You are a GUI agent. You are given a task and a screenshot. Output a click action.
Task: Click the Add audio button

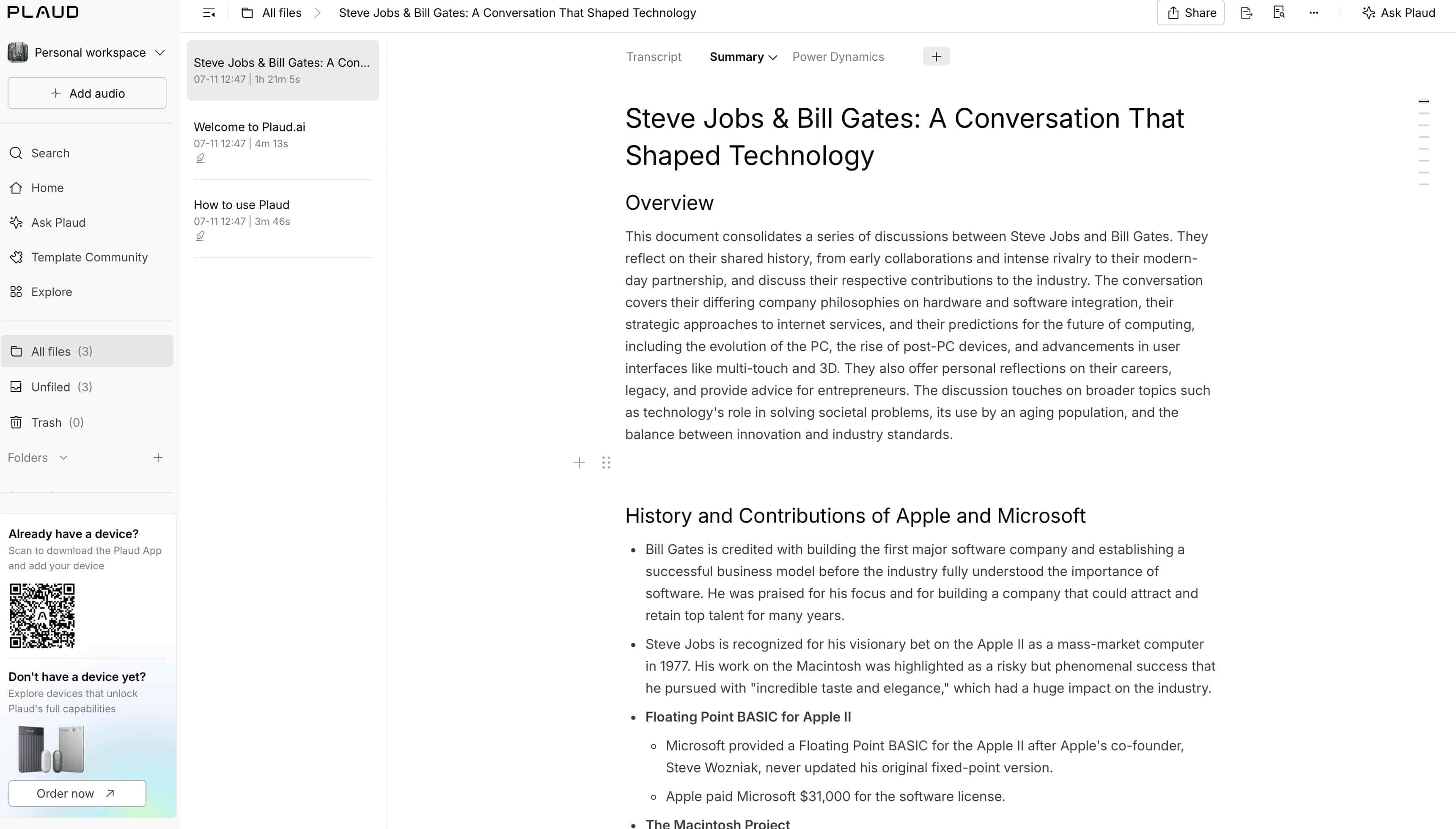tap(87, 93)
